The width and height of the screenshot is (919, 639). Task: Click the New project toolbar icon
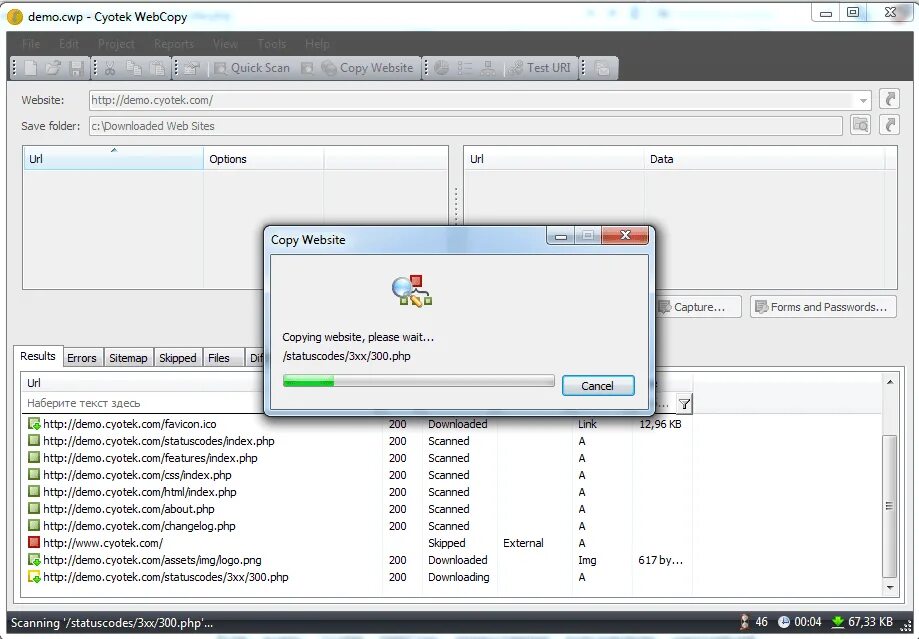(30, 68)
